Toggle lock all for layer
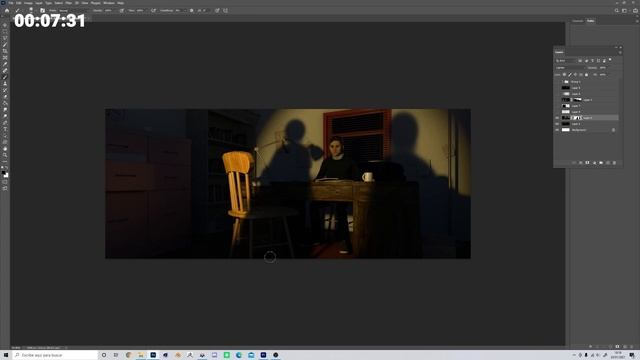The width and height of the screenshot is (640, 360). pyautogui.click(x=587, y=75)
